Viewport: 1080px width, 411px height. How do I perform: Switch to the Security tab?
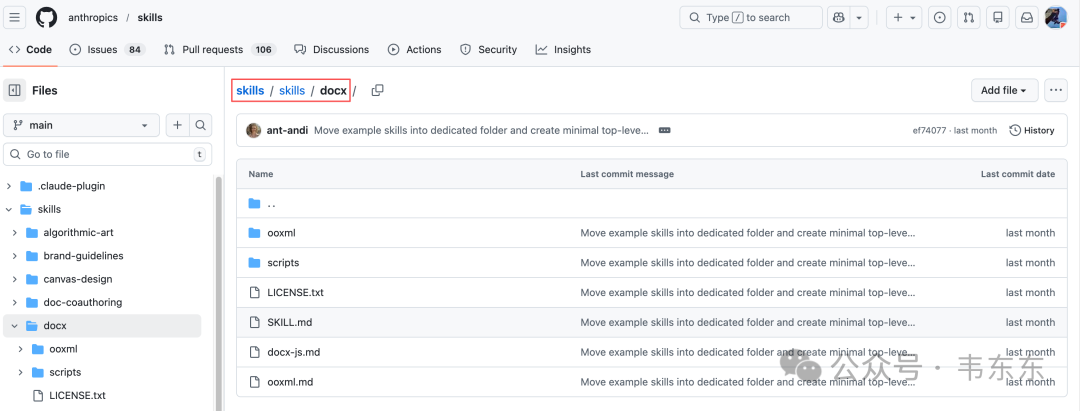point(488,50)
